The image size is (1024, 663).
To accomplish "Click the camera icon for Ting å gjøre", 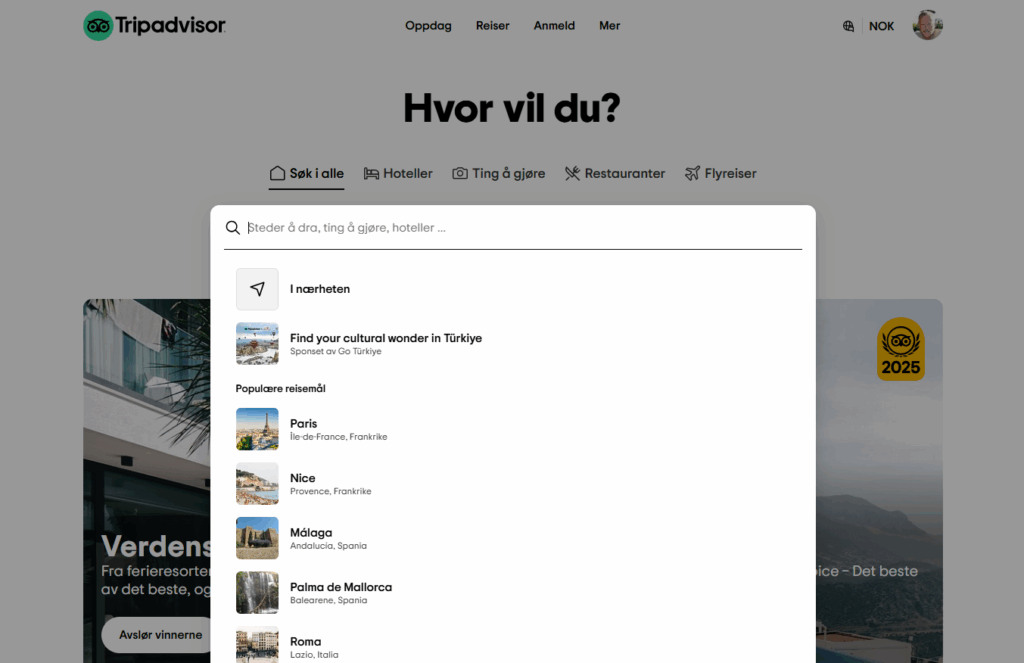I will click(x=460, y=173).
